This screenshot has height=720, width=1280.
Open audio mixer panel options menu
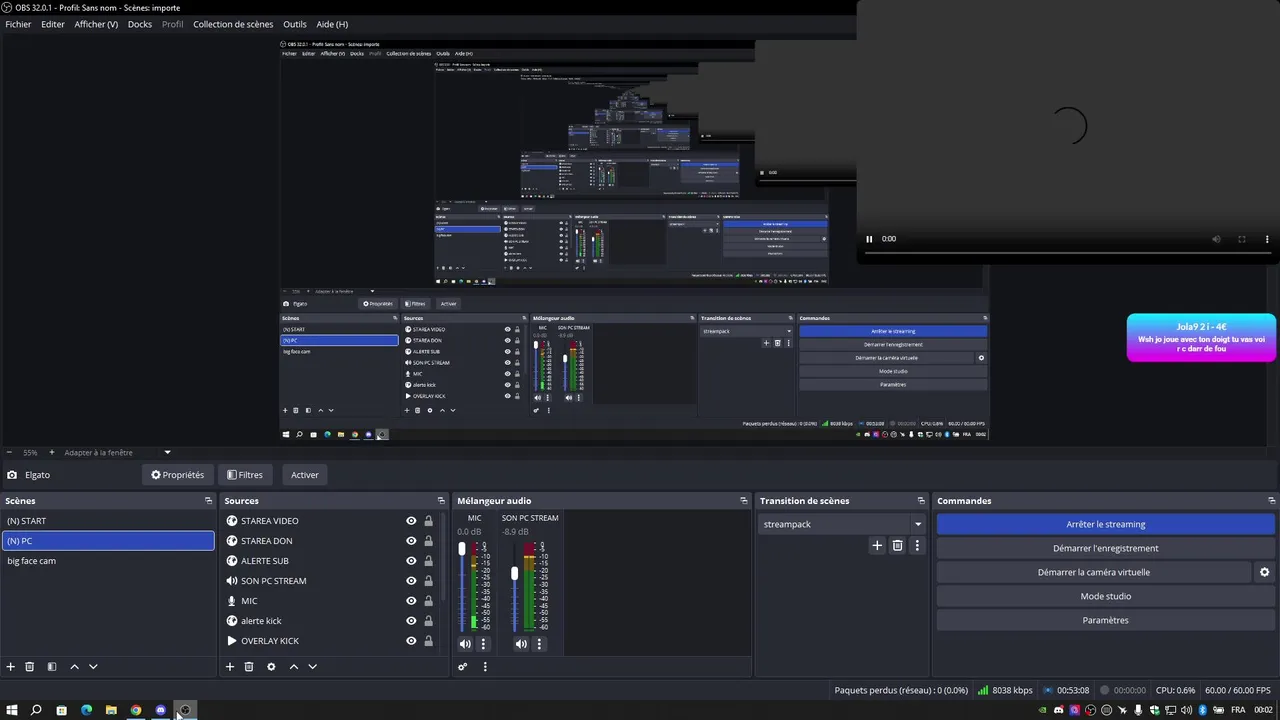(x=485, y=667)
